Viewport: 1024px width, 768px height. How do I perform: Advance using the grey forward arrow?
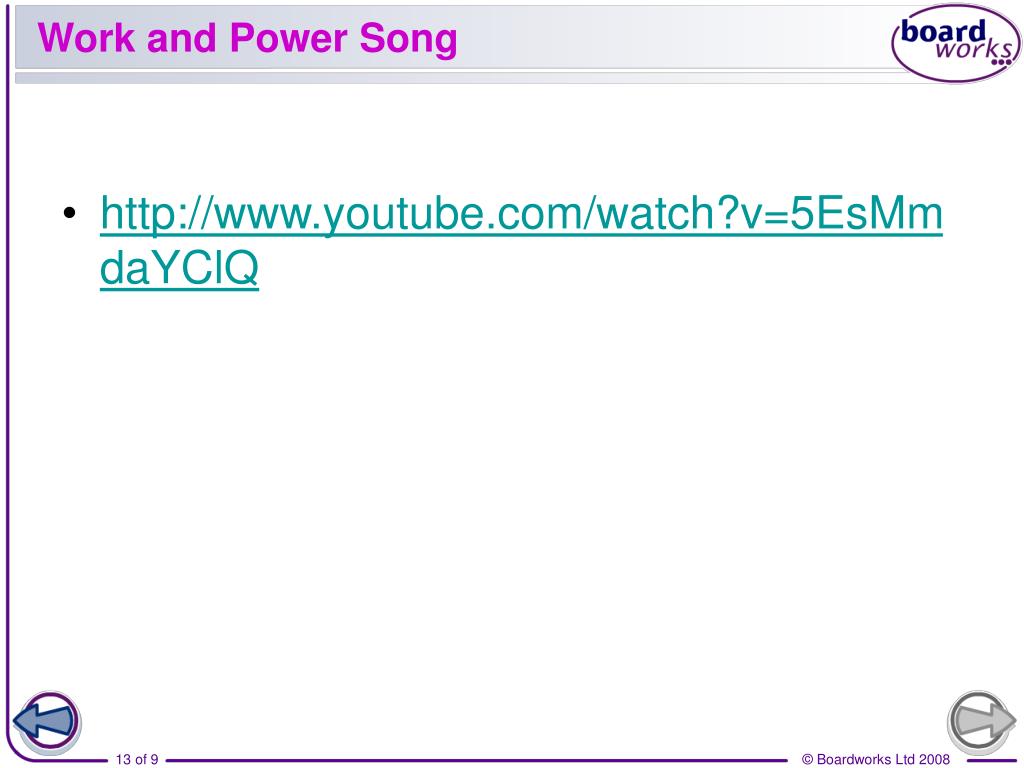982,722
